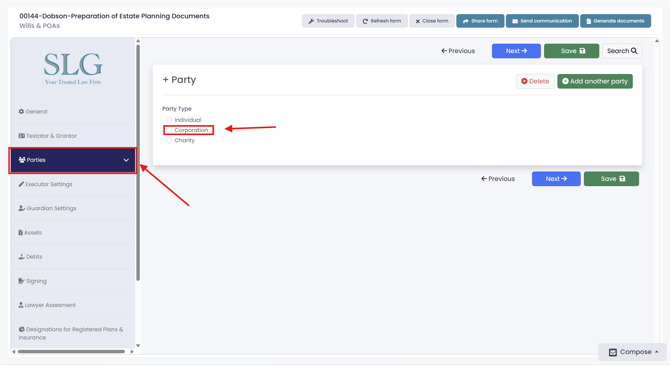The width and height of the screenshot is (670, 365).
Task: Click the Compose envelope icon
Action: coord(613,352)
